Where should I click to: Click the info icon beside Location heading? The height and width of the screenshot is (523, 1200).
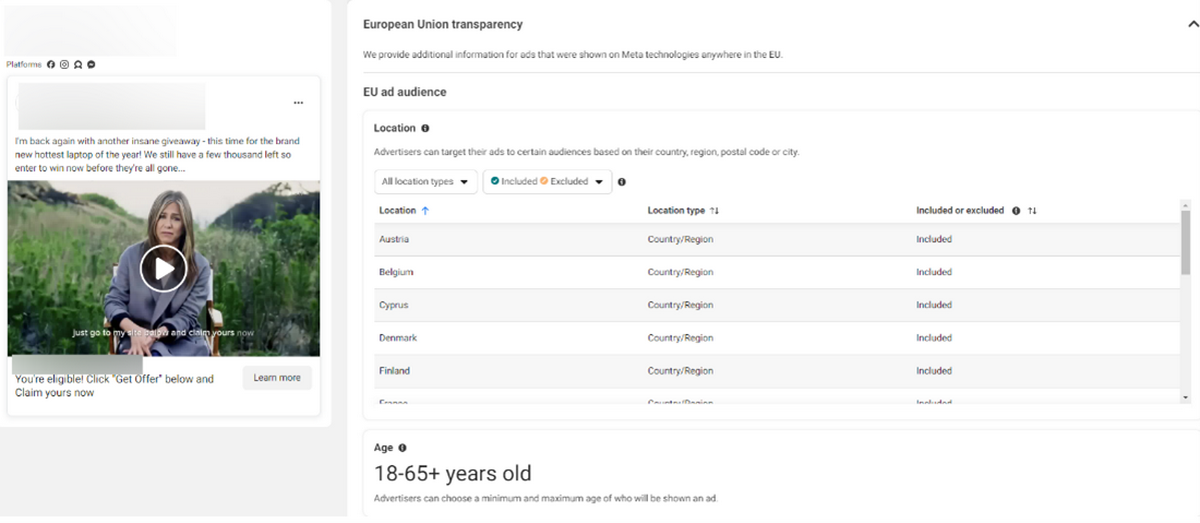coord(425,128)
